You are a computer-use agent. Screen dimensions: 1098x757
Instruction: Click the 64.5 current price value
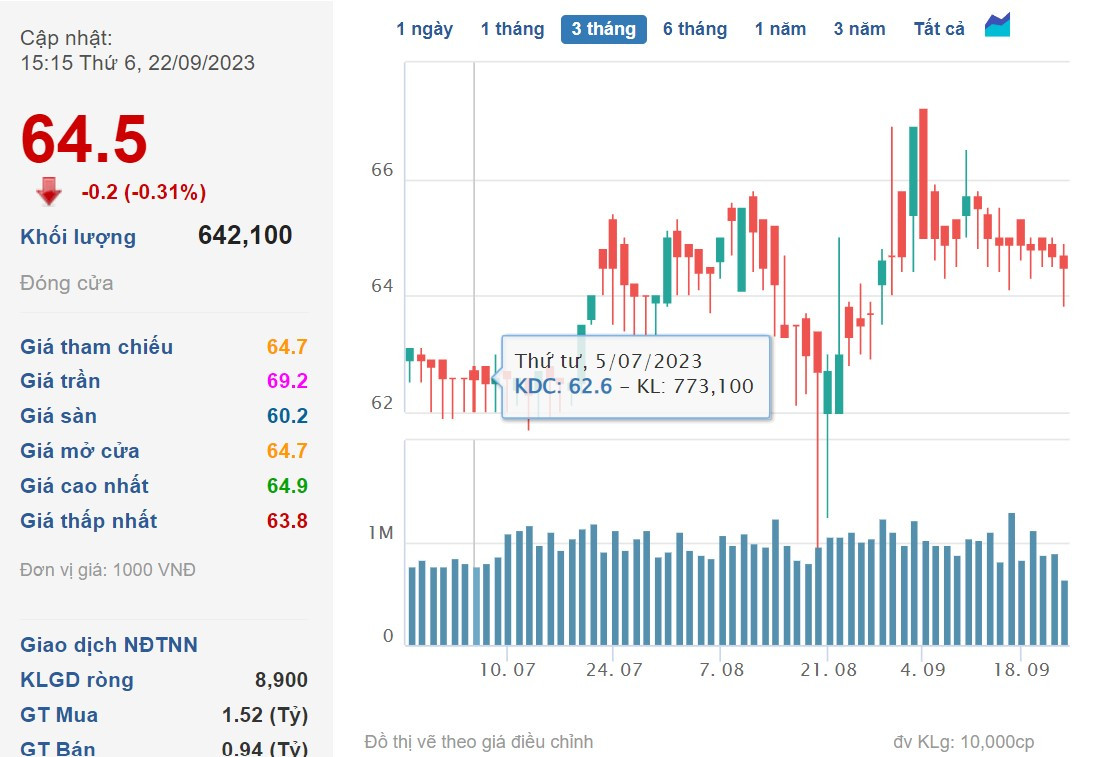(84, 139)
